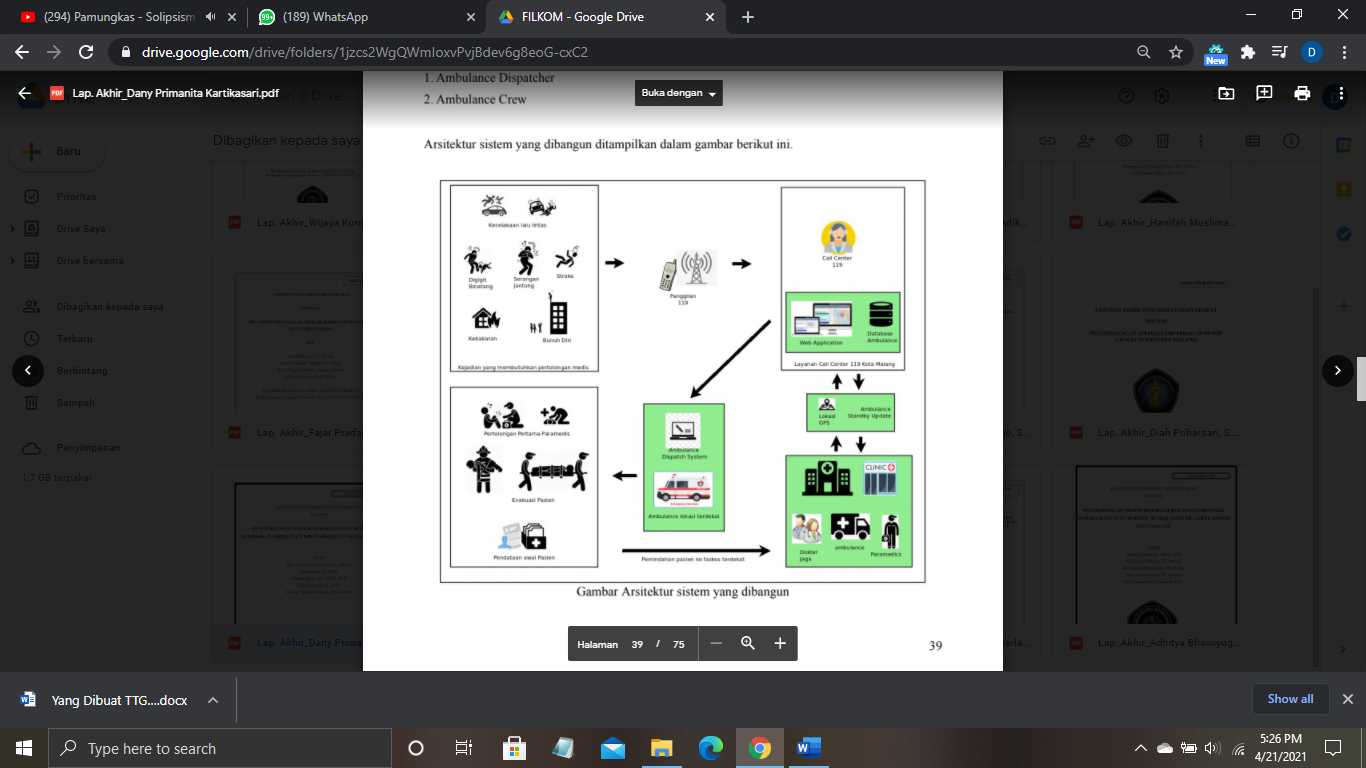Open Terbaru in sidebar
Screen dimensions: 1366x768
point(75,339)
